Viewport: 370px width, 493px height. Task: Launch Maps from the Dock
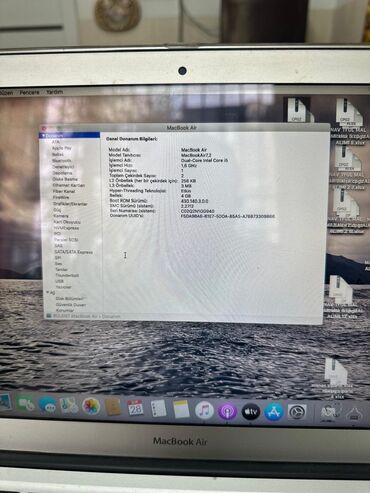69,405
